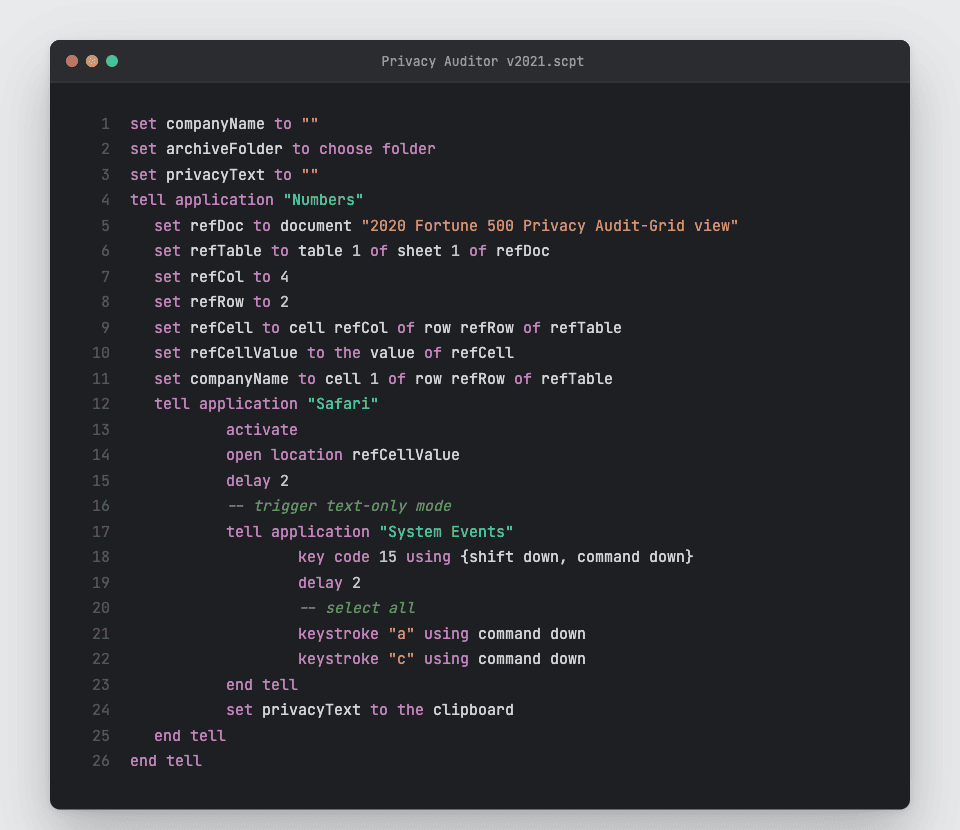960x830 pixels.
Task: Click the word "value" in the refCellValue line
Action: click(392, 353)
